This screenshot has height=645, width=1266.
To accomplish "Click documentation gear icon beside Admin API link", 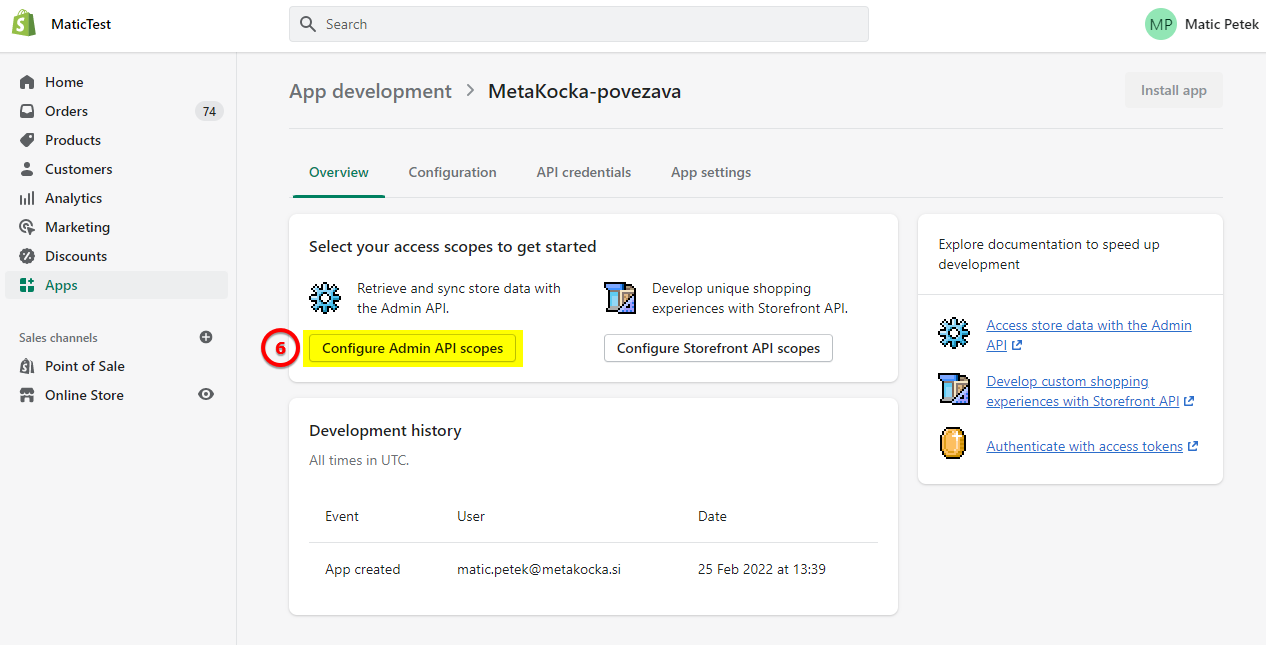I will point(954,333).
